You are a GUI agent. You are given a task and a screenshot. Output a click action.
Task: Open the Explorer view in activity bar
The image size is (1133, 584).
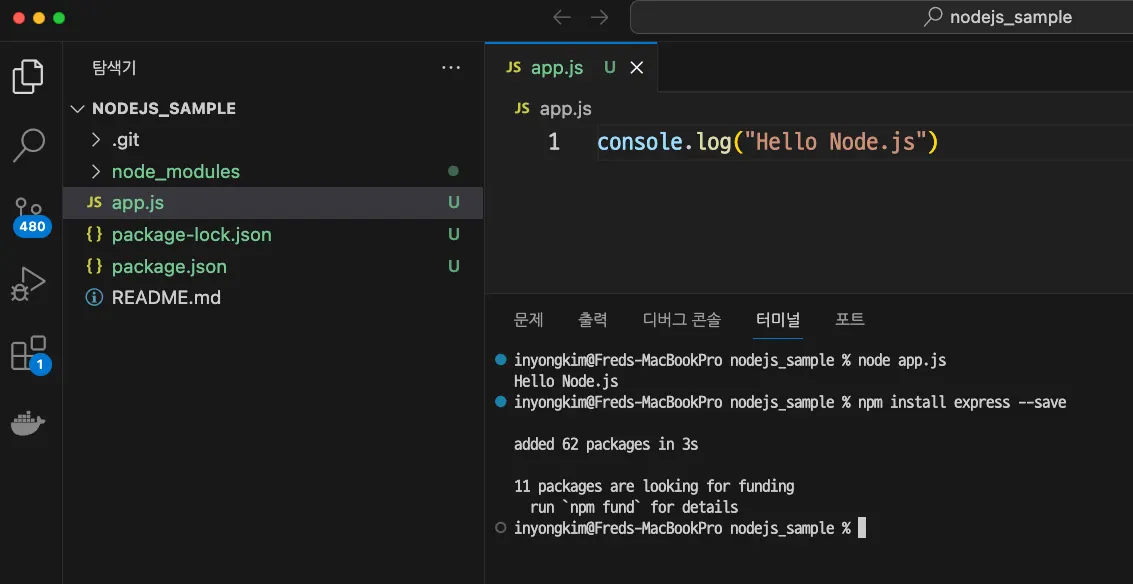(28, 77)
